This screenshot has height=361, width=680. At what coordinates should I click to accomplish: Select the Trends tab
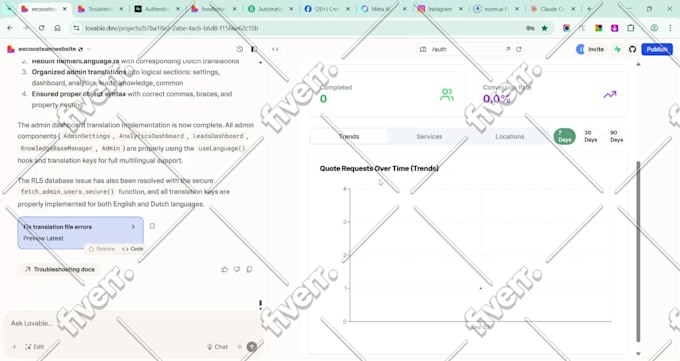click(x=349, y=136)
